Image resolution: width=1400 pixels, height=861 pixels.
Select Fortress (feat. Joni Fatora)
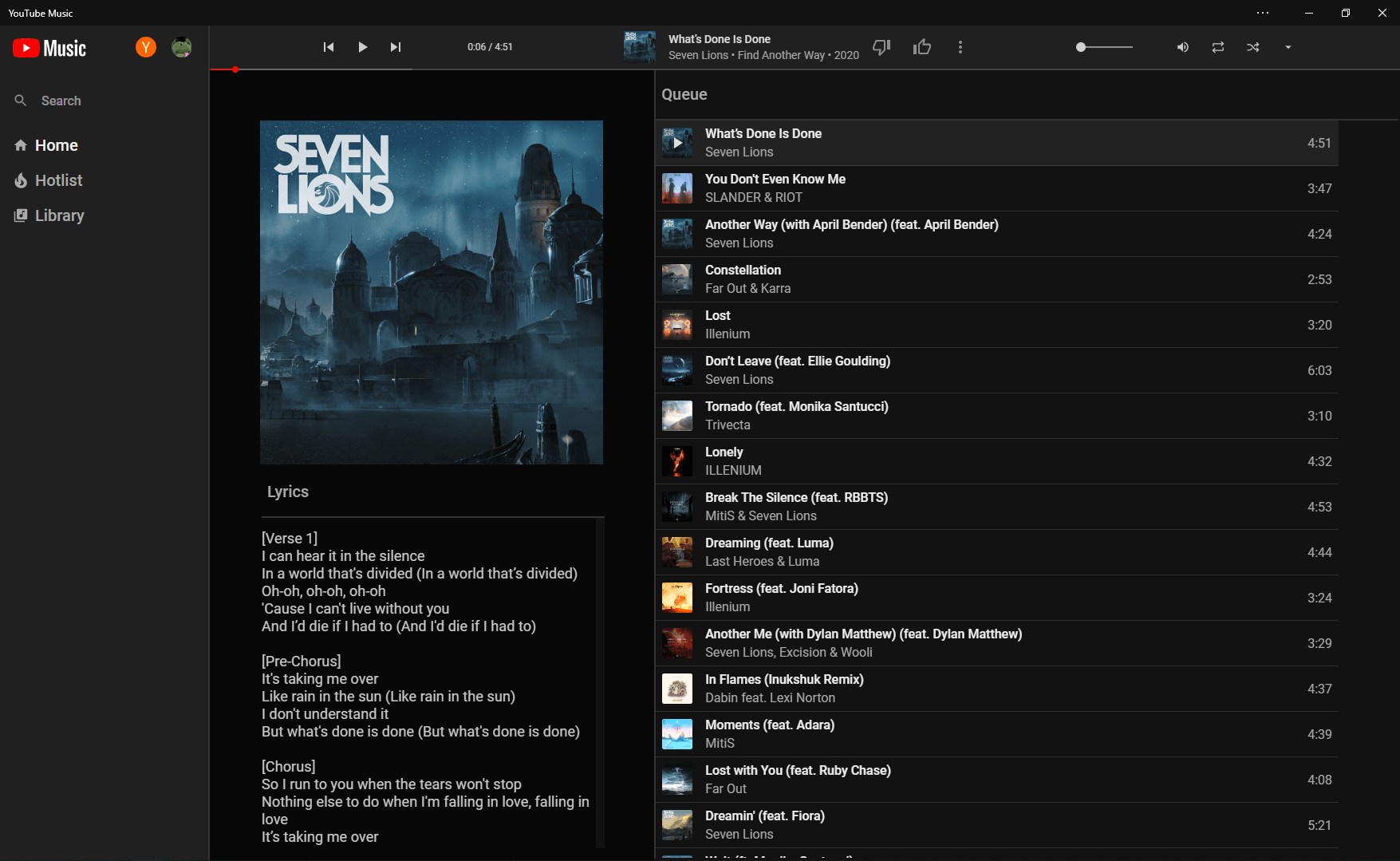click(x=997, y=598)
